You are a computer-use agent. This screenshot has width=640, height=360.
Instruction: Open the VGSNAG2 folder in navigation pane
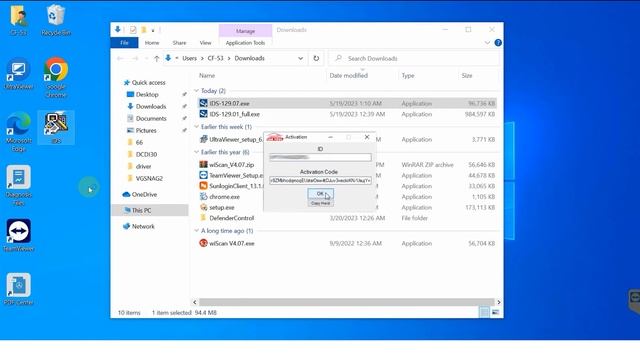tap(149, 178)
